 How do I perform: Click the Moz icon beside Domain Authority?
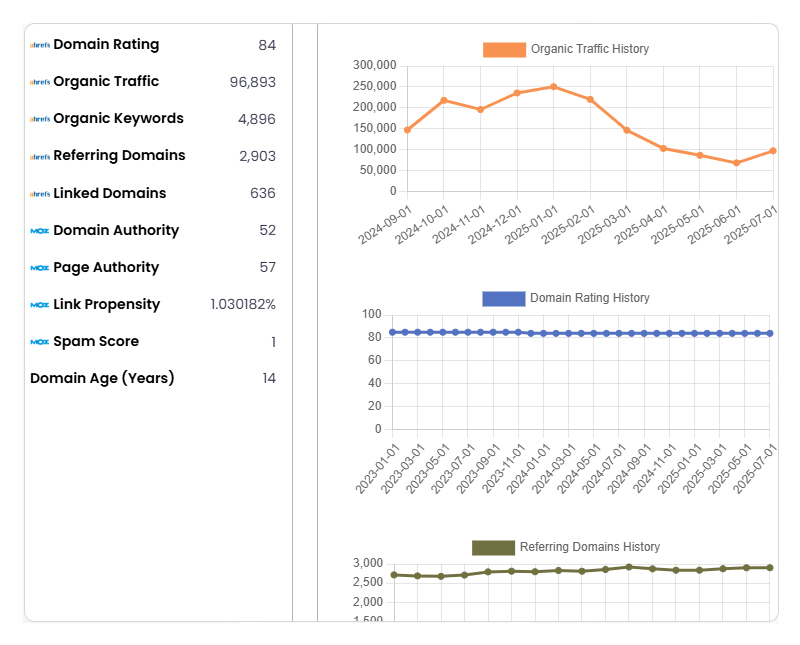(x=40, y=231)
